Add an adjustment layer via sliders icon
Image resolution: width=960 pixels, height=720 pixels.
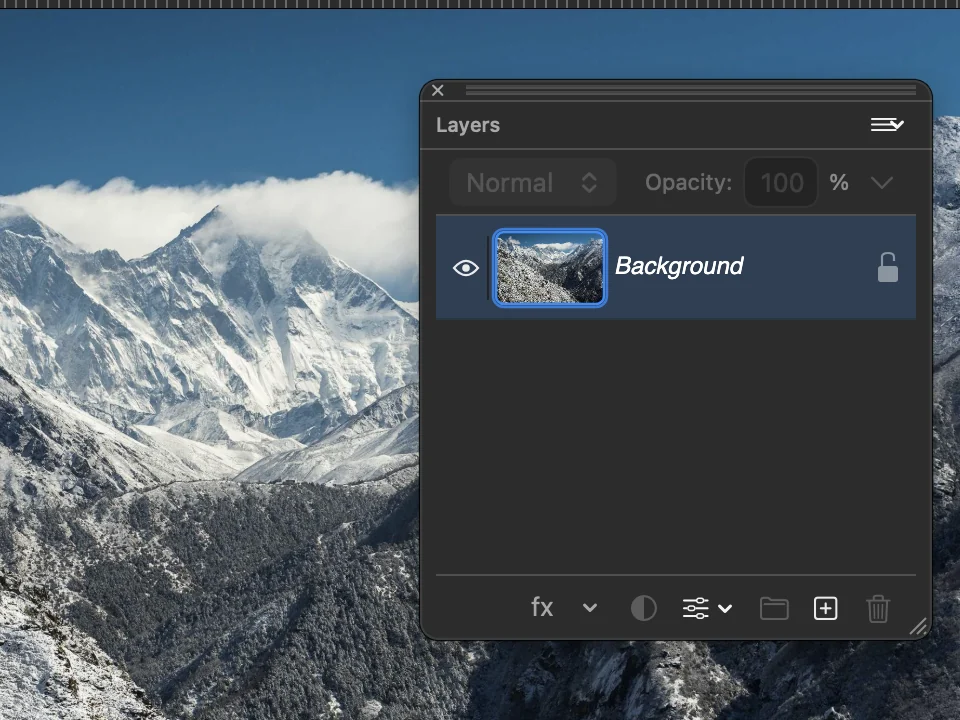[x=696, y=609]
